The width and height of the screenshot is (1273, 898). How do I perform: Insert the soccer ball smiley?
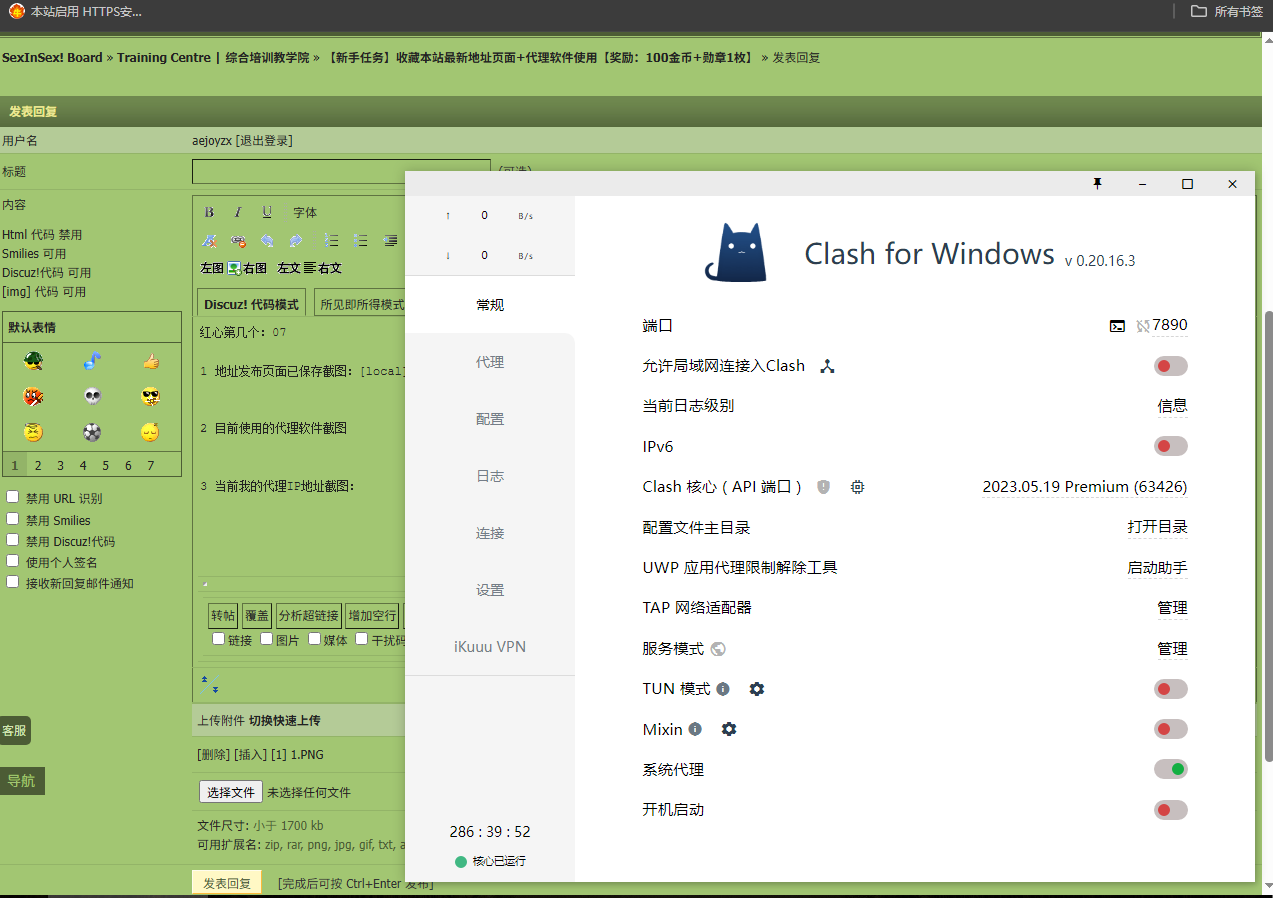93,433
